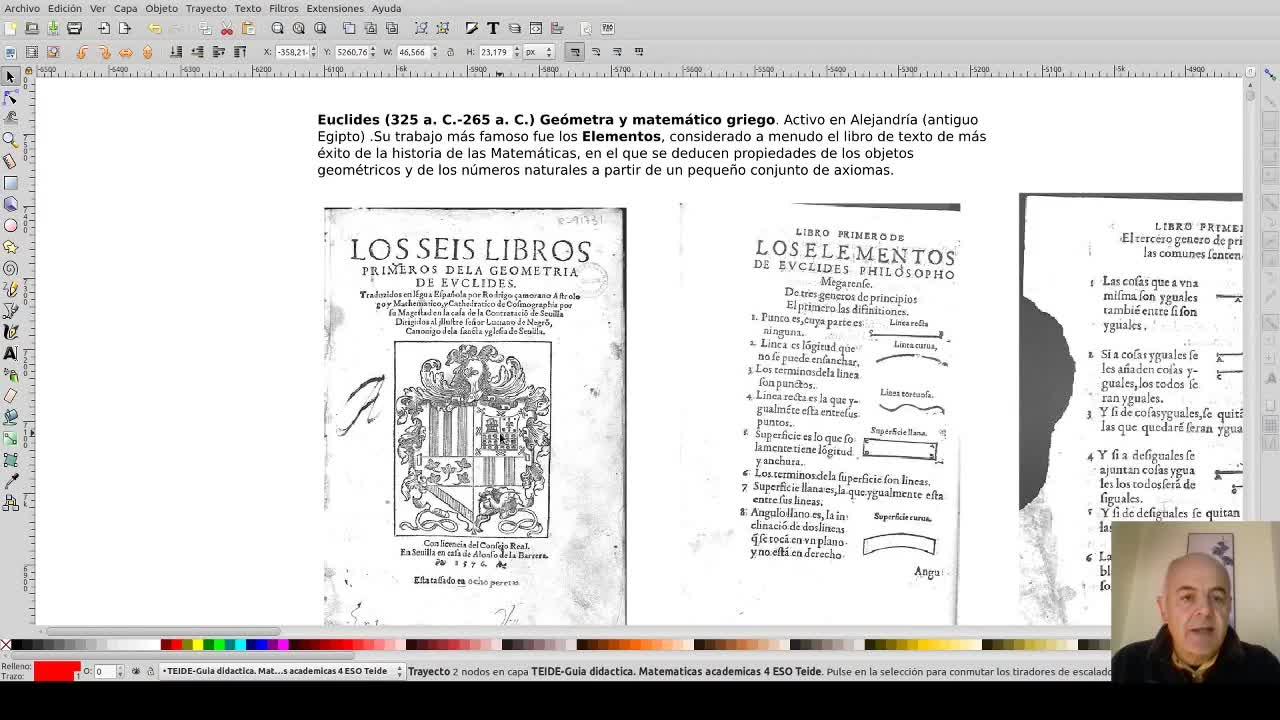Select the Text tool in toolbox
The height and width of the screenshot is (720, 1280).
click(x=11, y=354)
